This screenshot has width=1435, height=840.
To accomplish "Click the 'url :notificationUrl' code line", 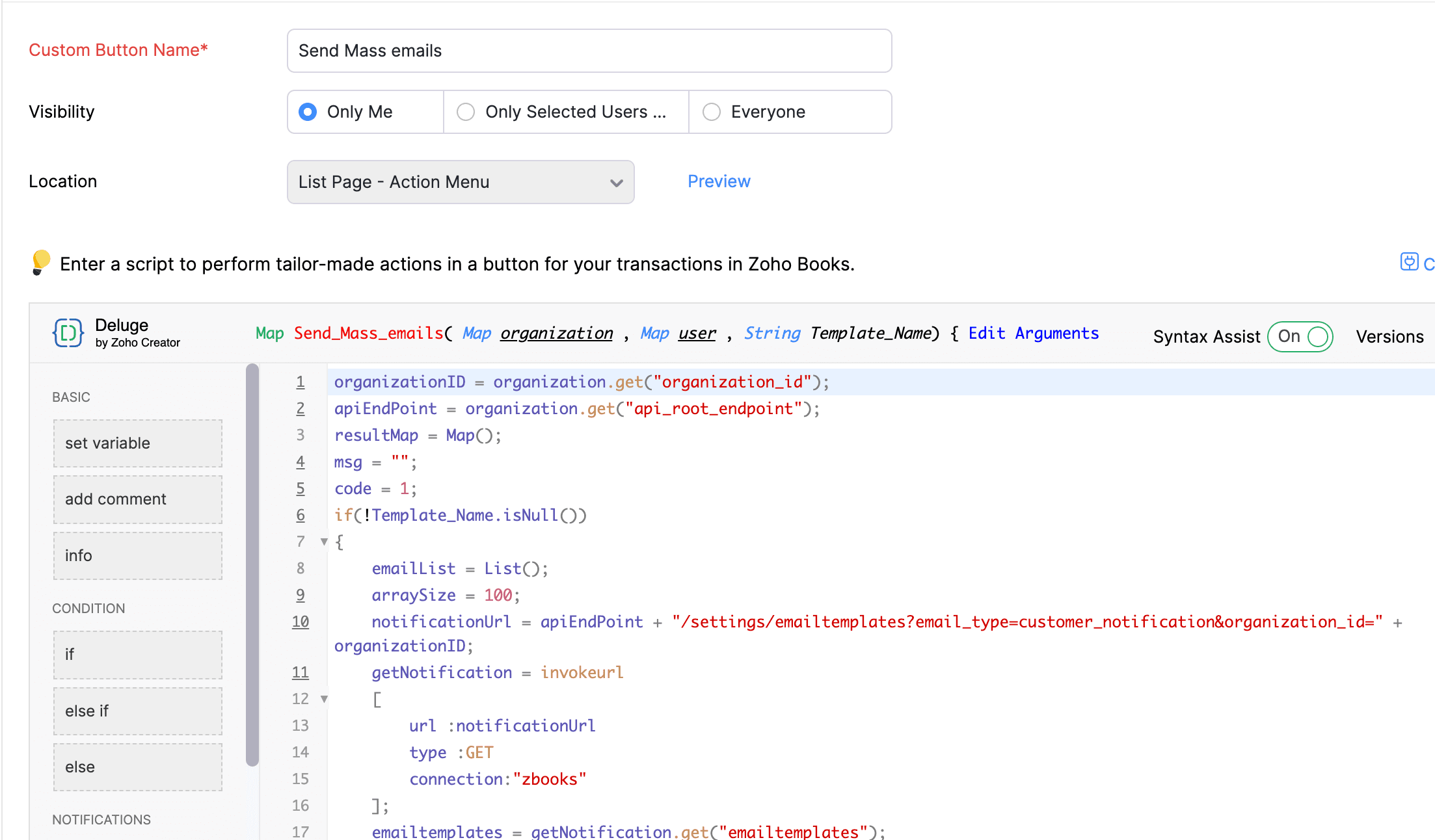I will coord(502,726).
